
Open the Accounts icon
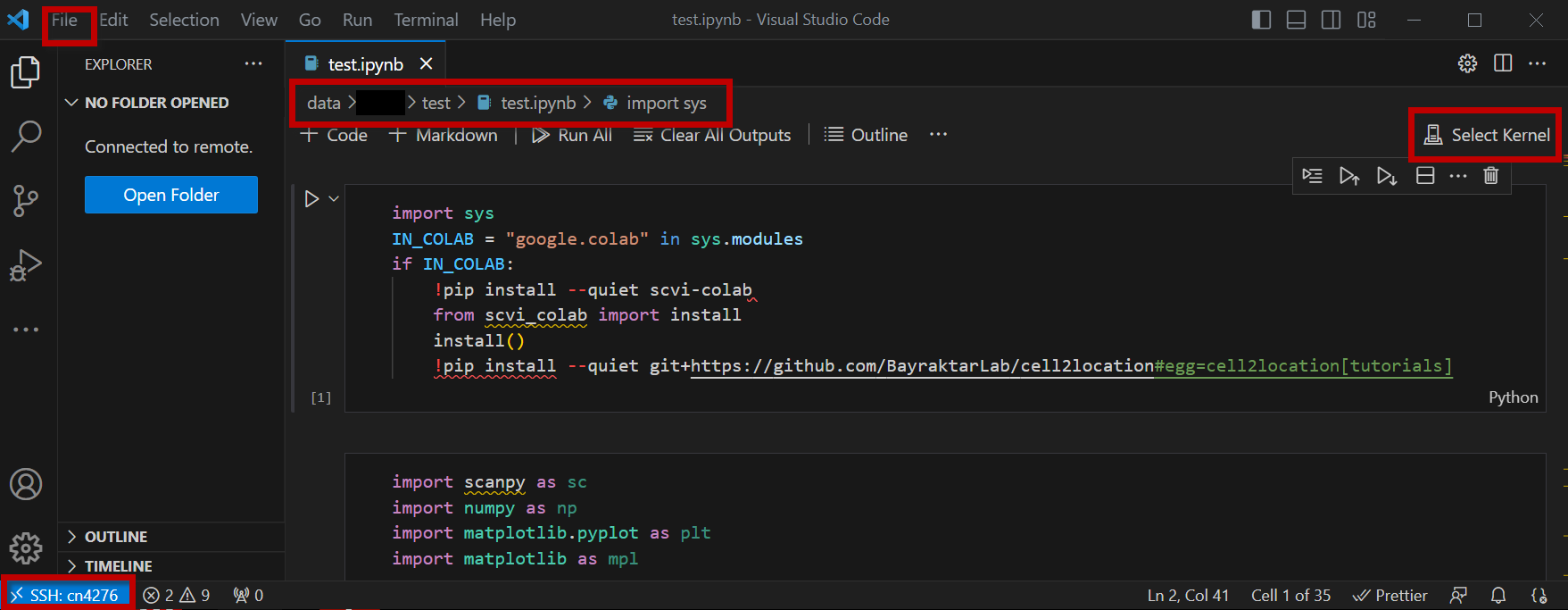coord(26,484)
